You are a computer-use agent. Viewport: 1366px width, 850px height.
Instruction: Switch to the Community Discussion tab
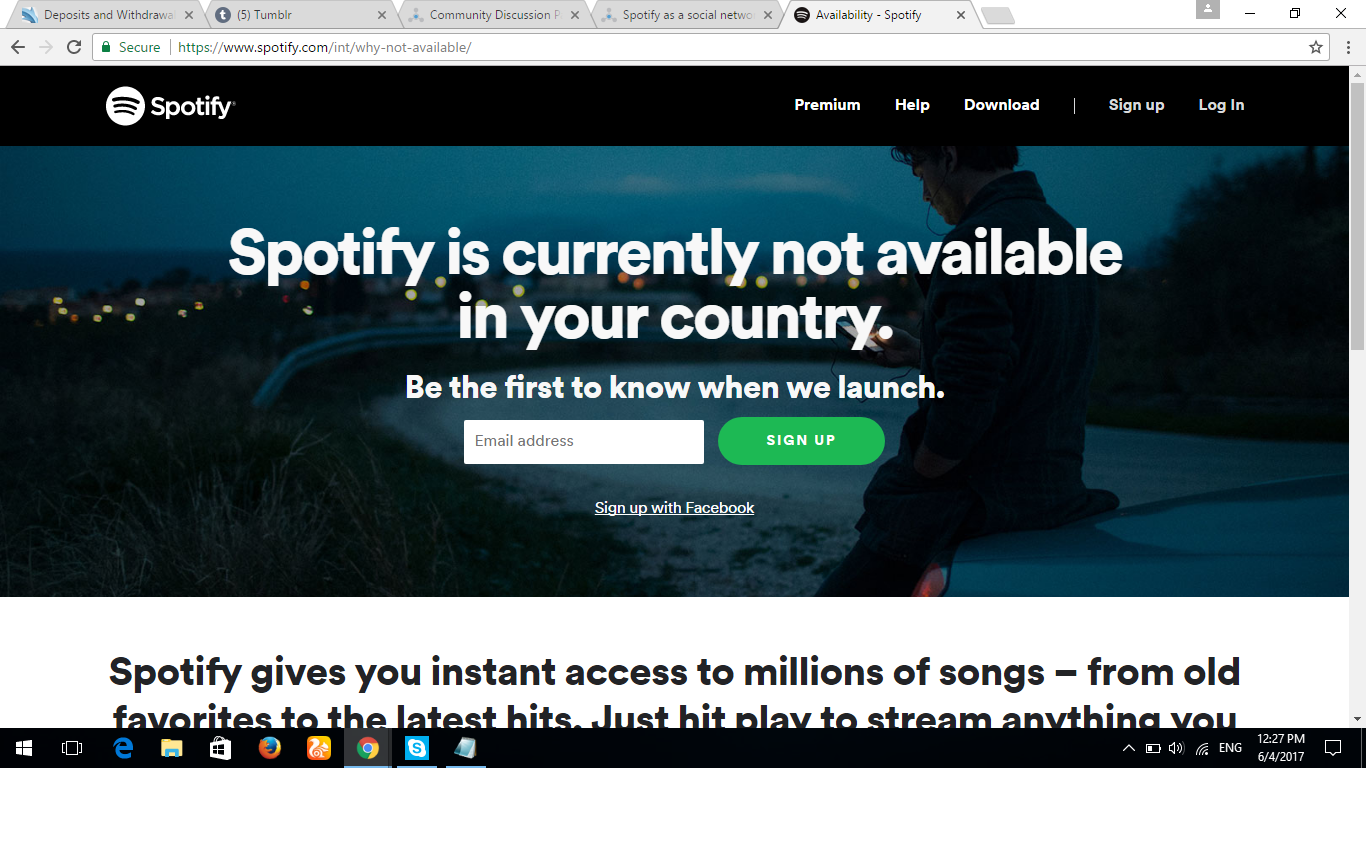(494, 15)
